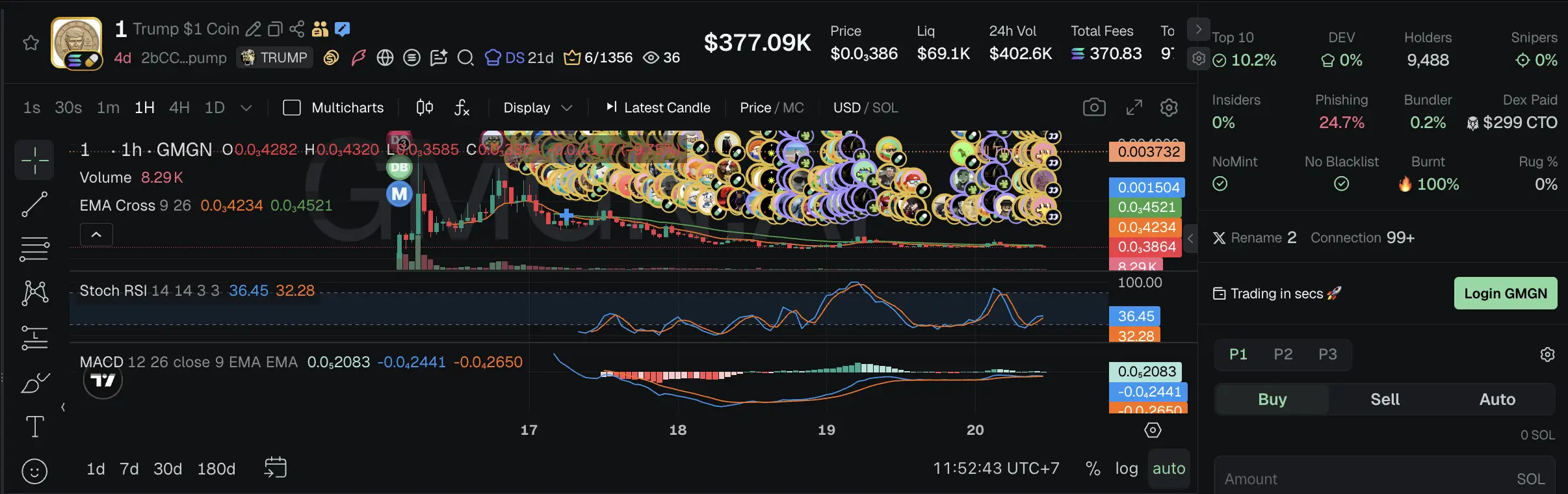Select the P2 preset tab
The width and height of the screenshot is (1568, 494).
click(x=1283, y=354)
